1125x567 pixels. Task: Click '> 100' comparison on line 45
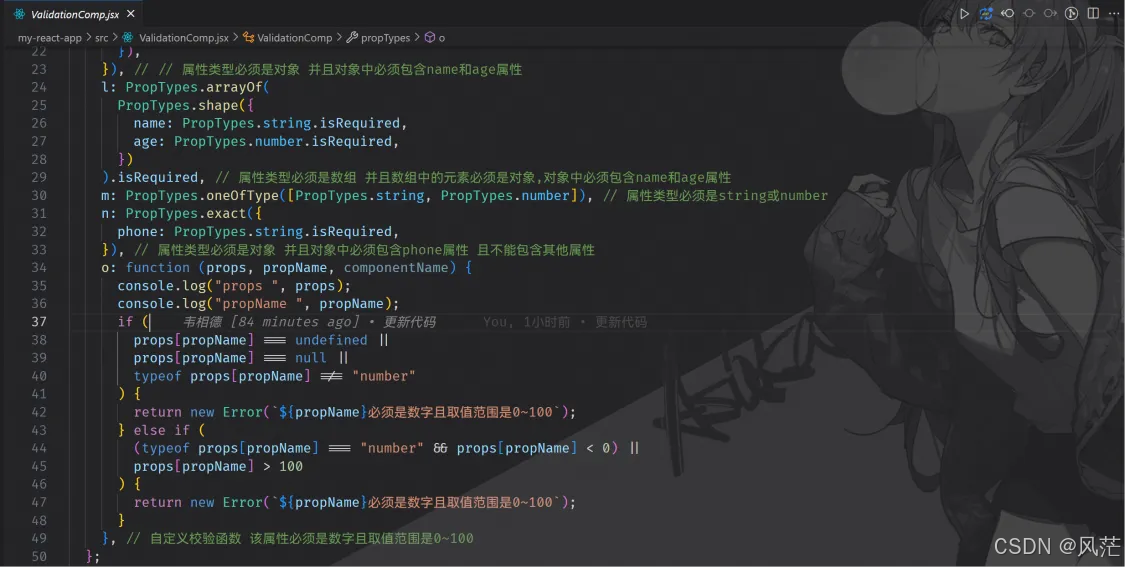point(283,466)
